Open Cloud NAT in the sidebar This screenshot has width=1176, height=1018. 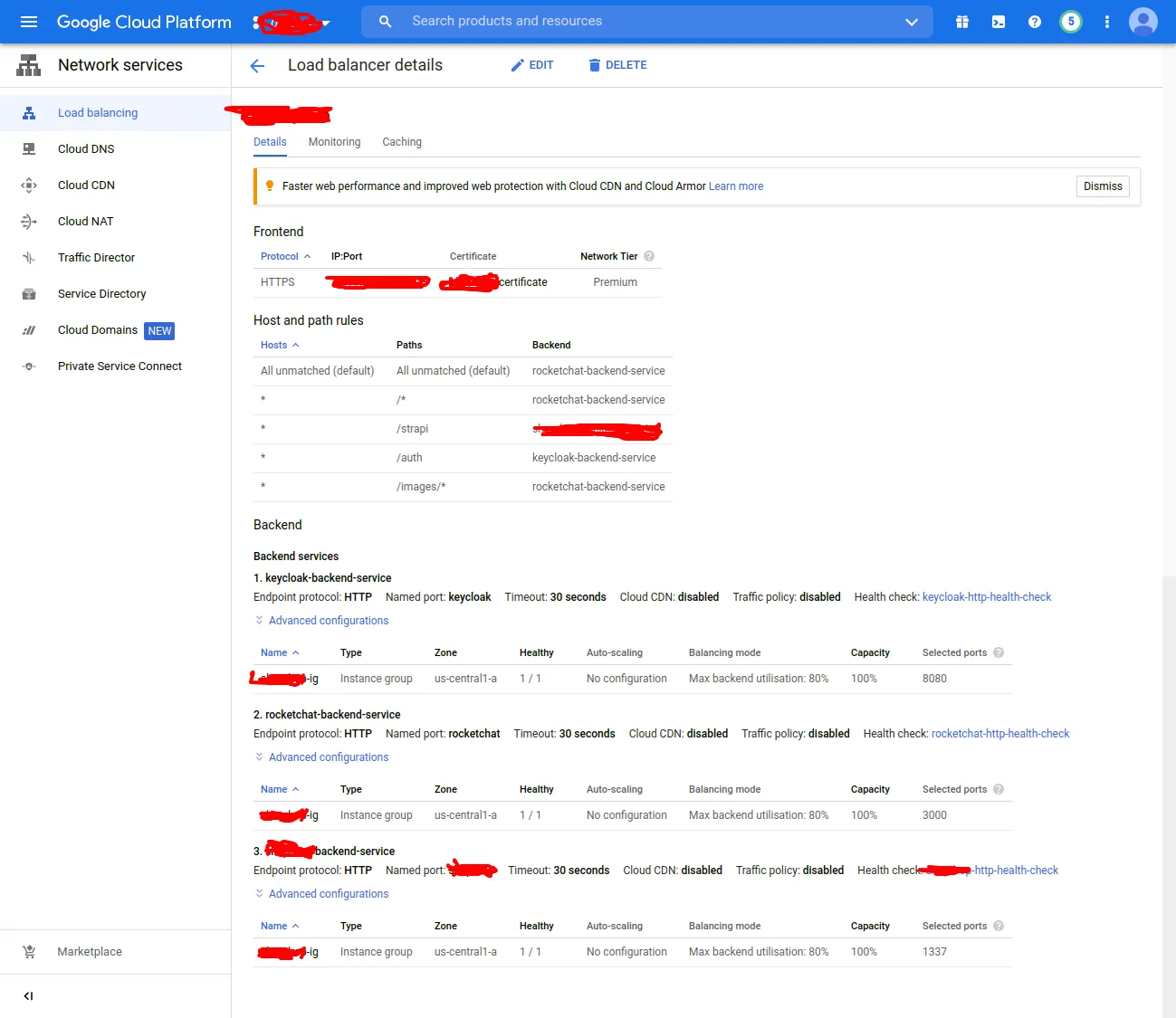coord(85,222)
